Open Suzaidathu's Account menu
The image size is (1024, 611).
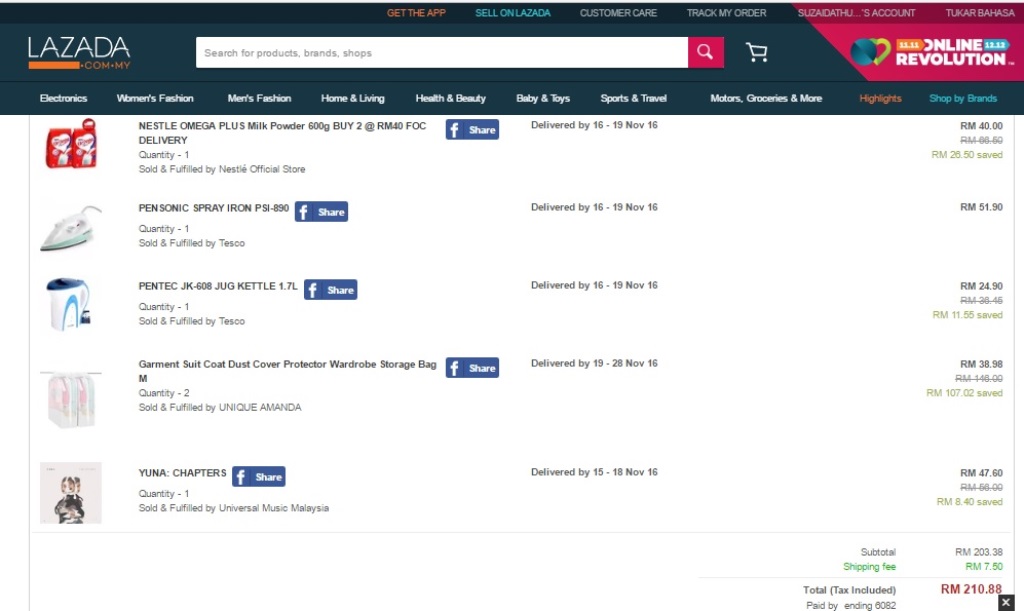[856, 13]
